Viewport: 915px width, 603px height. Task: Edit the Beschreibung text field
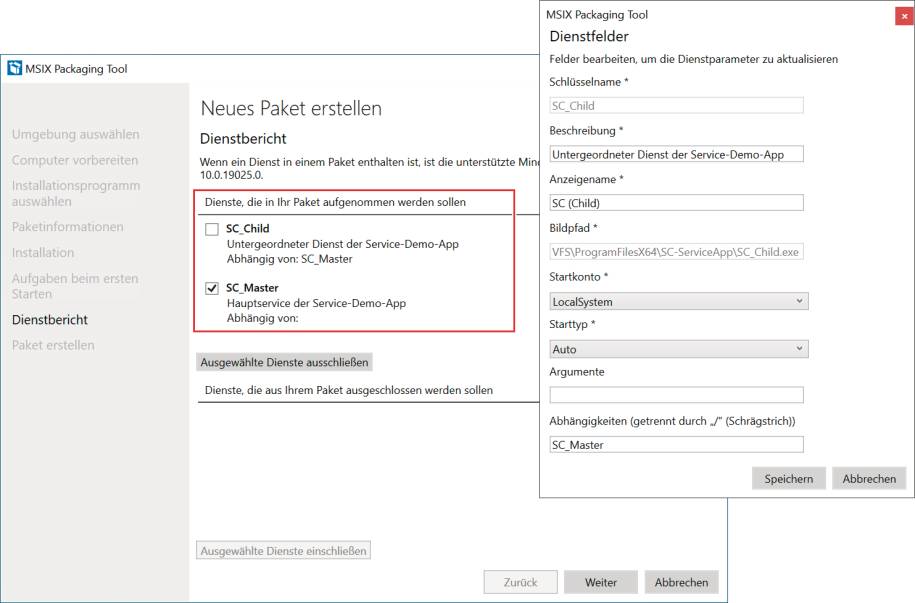676,154
